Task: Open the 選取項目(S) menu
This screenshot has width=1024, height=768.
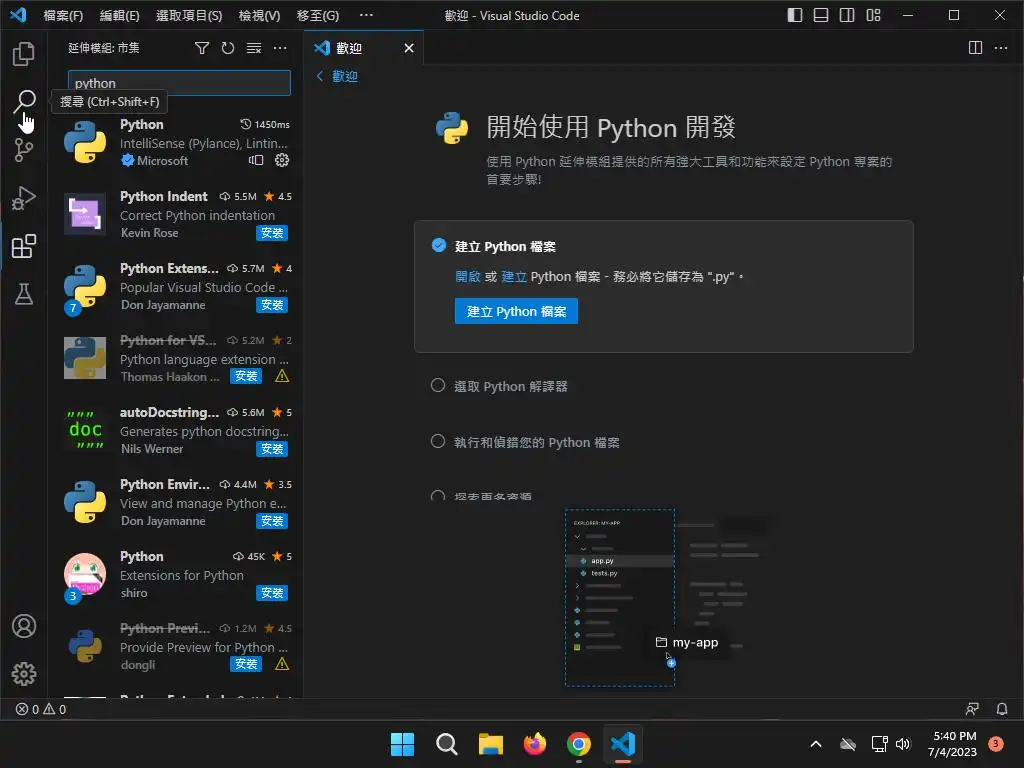Action: click(189, 15)
